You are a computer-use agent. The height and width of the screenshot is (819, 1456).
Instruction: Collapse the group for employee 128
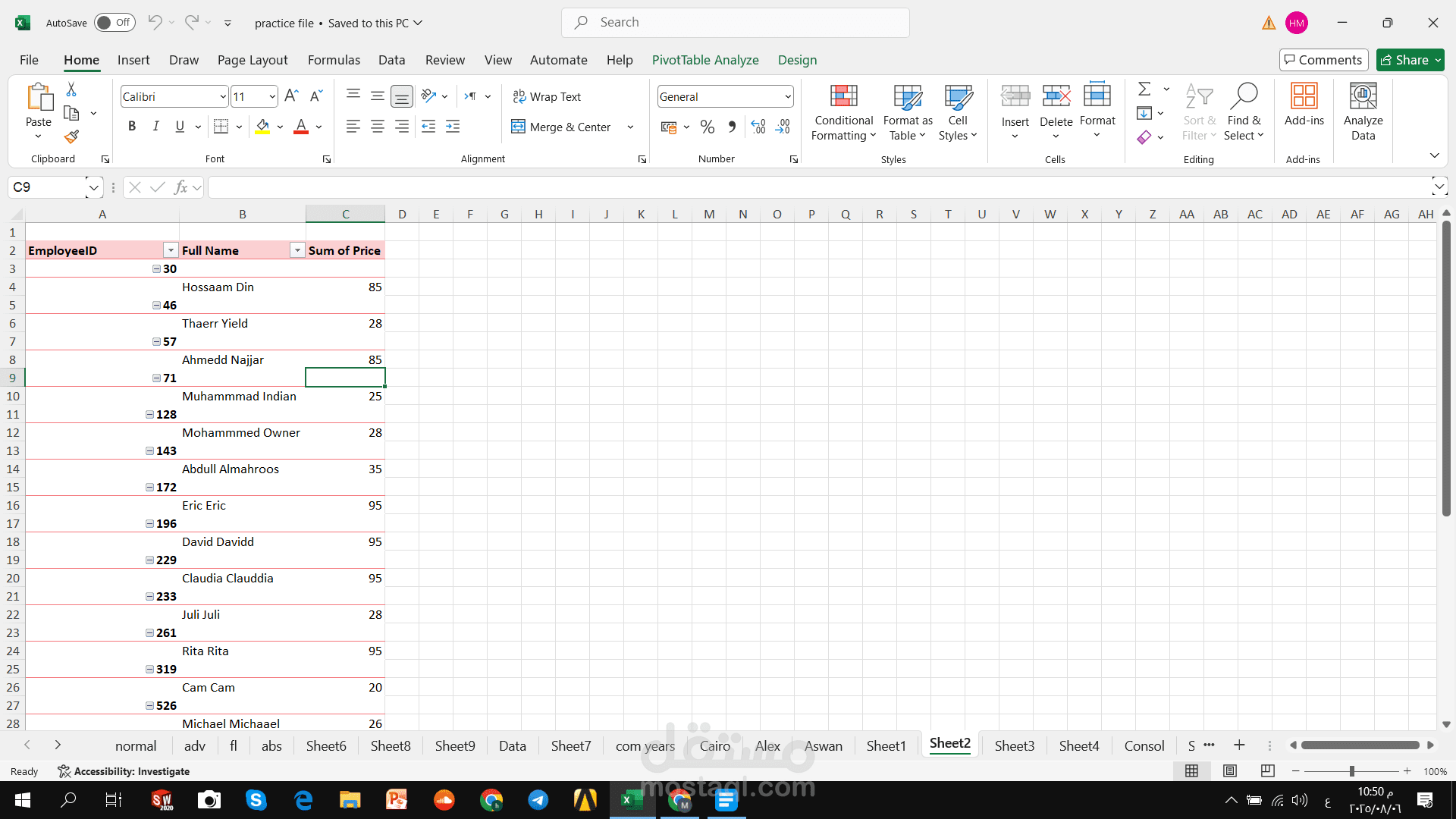click(149, 414)
